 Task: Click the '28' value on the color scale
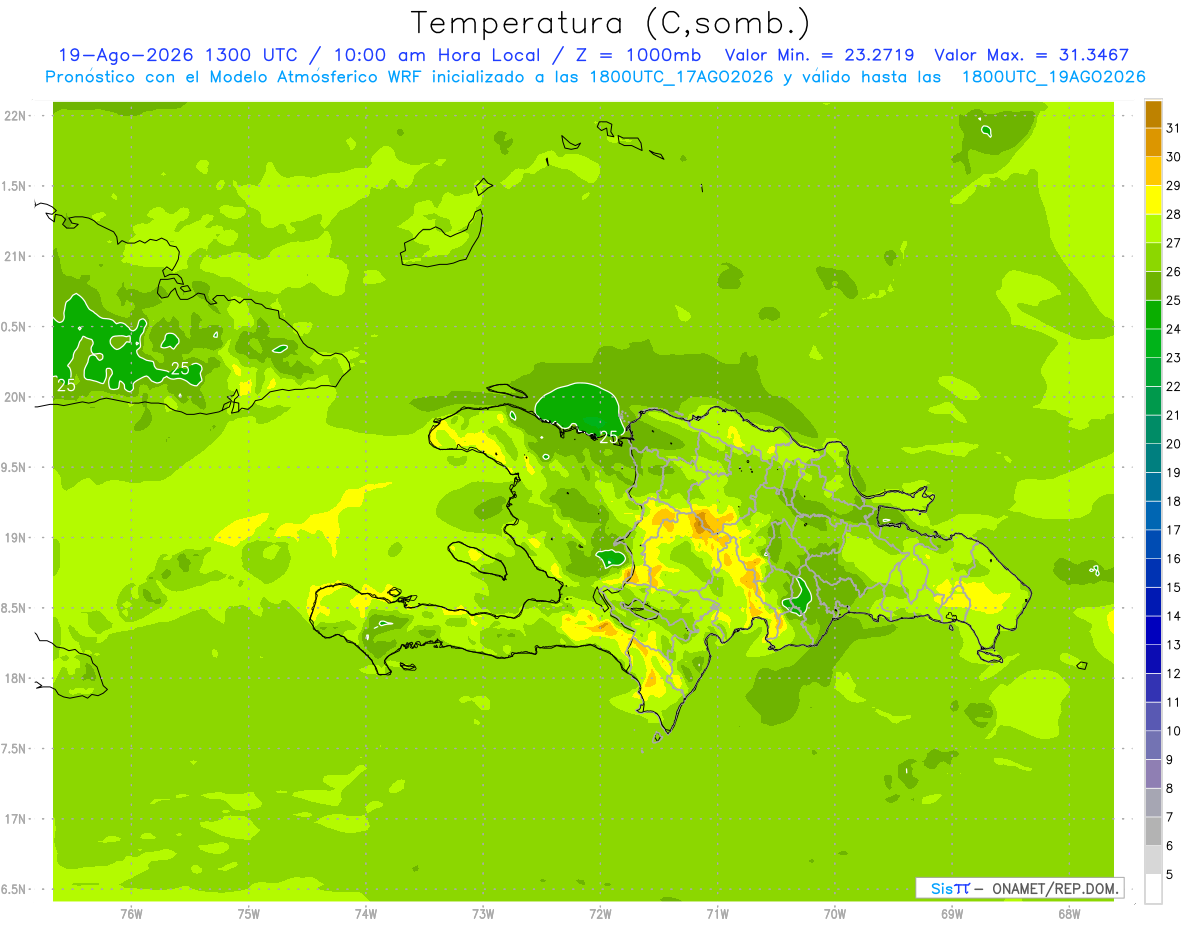coord(1174,214)
